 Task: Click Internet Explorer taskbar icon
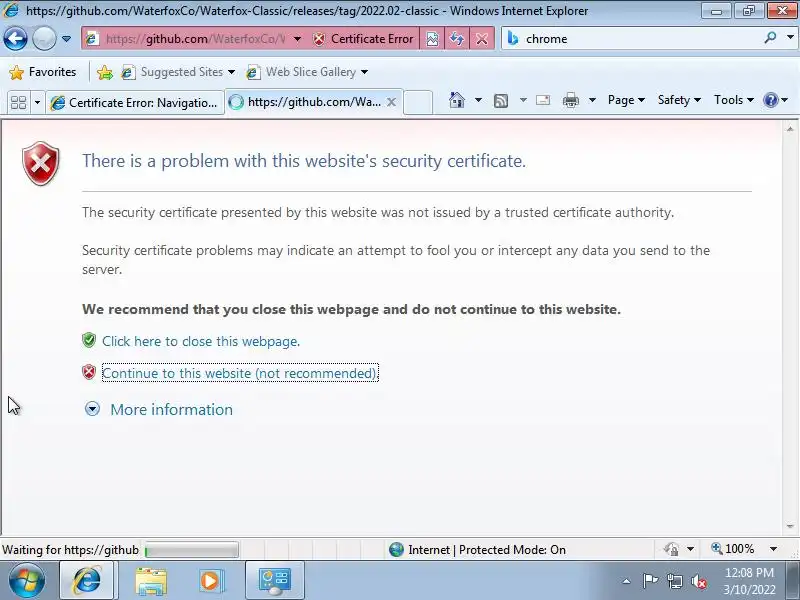[87, 580]
